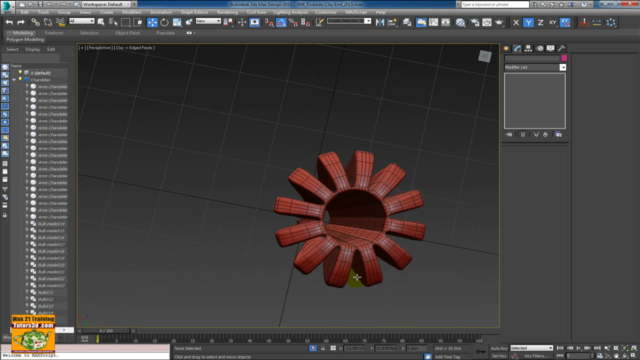Open the Utilities command panel tab
This screenshot has width=640, height=360.
click(561, 48)
